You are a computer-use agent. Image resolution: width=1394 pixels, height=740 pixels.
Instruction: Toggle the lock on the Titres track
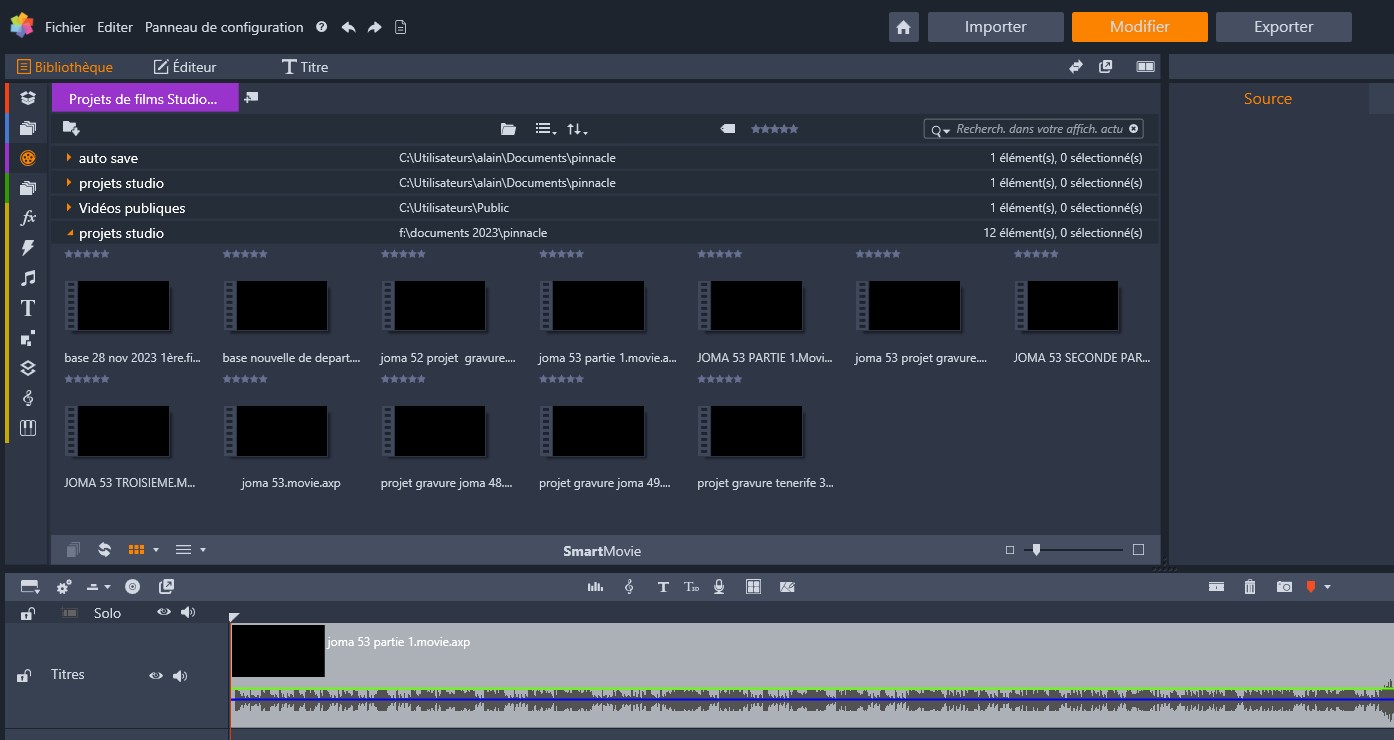click(x=23, y=677)
